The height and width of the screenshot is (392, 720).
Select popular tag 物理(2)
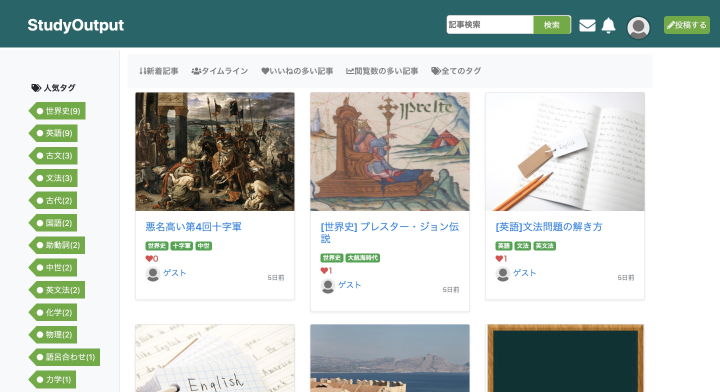(53, 335)
